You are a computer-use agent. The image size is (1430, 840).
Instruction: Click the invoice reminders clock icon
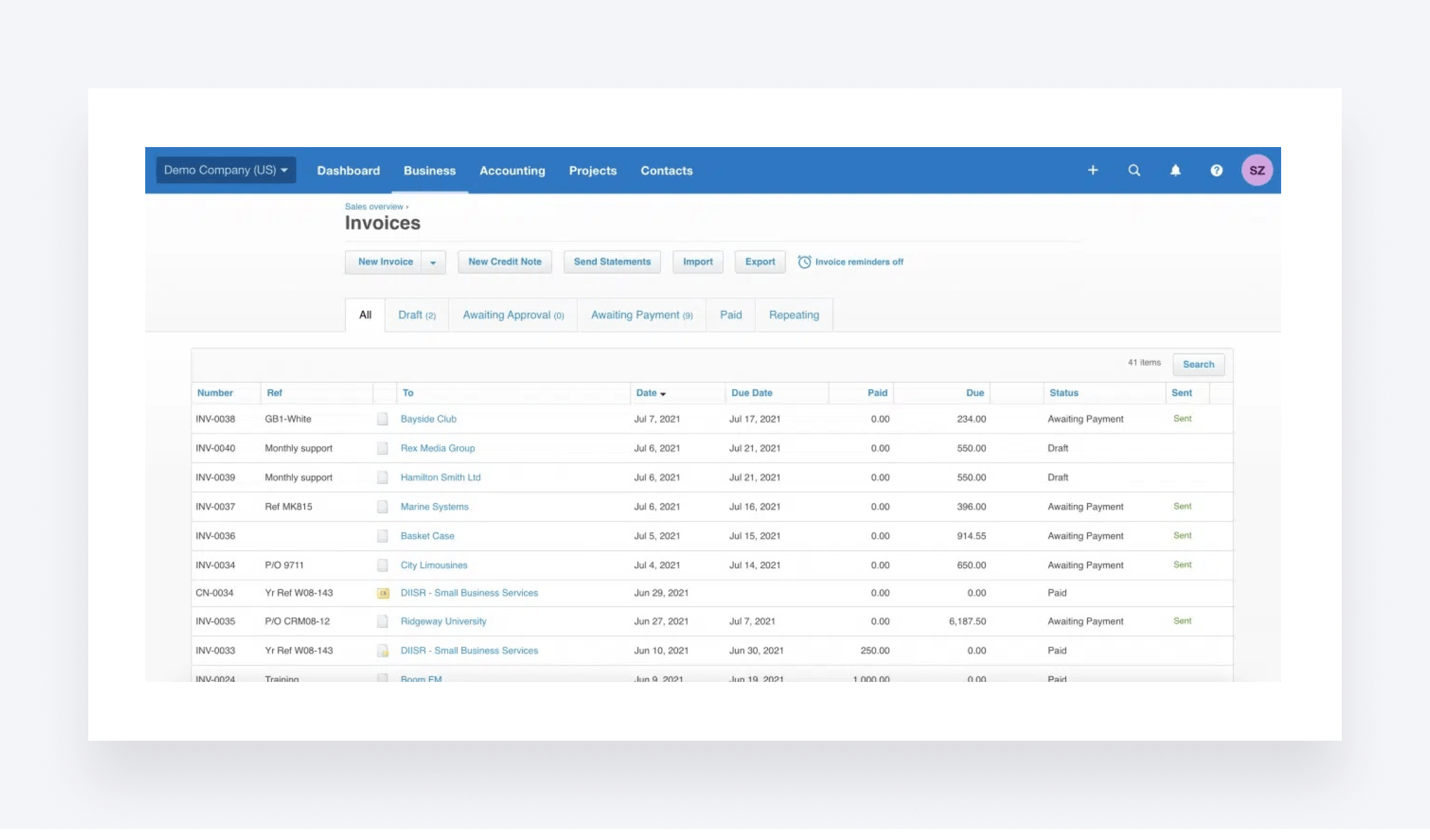tap(804, 262)
